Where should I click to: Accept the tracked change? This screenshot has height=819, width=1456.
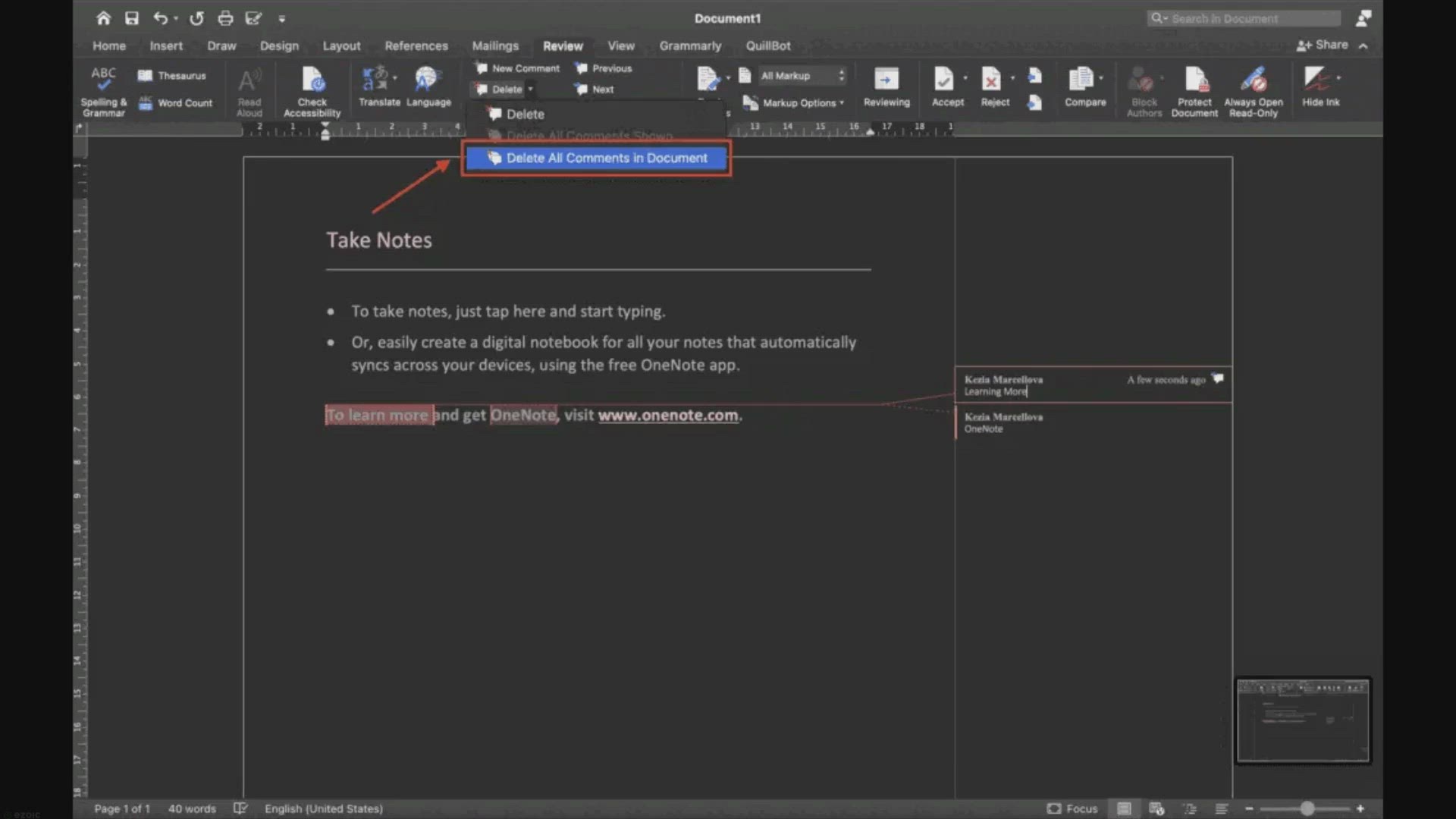click(x=944, y=80)
